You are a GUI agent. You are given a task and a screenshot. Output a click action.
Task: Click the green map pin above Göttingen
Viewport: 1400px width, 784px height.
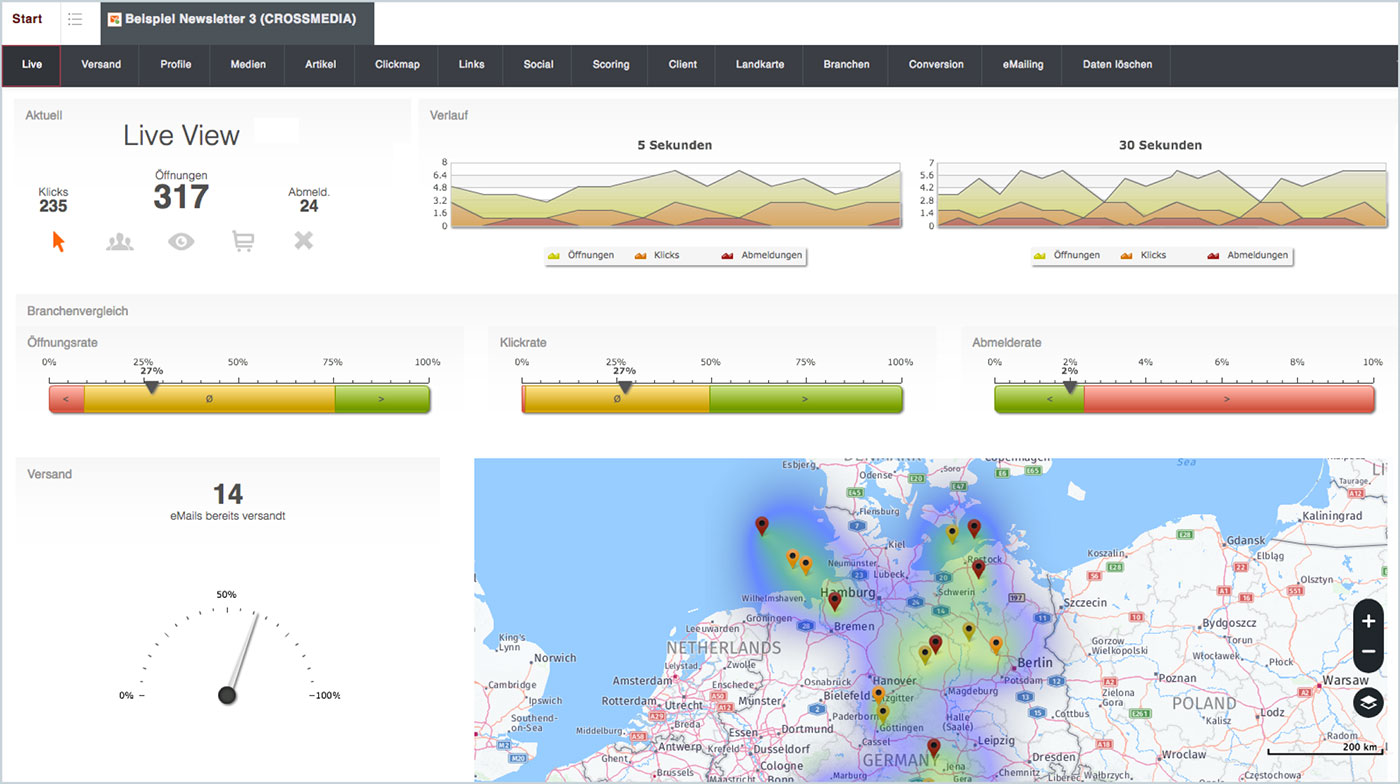(x=882, y=713)
